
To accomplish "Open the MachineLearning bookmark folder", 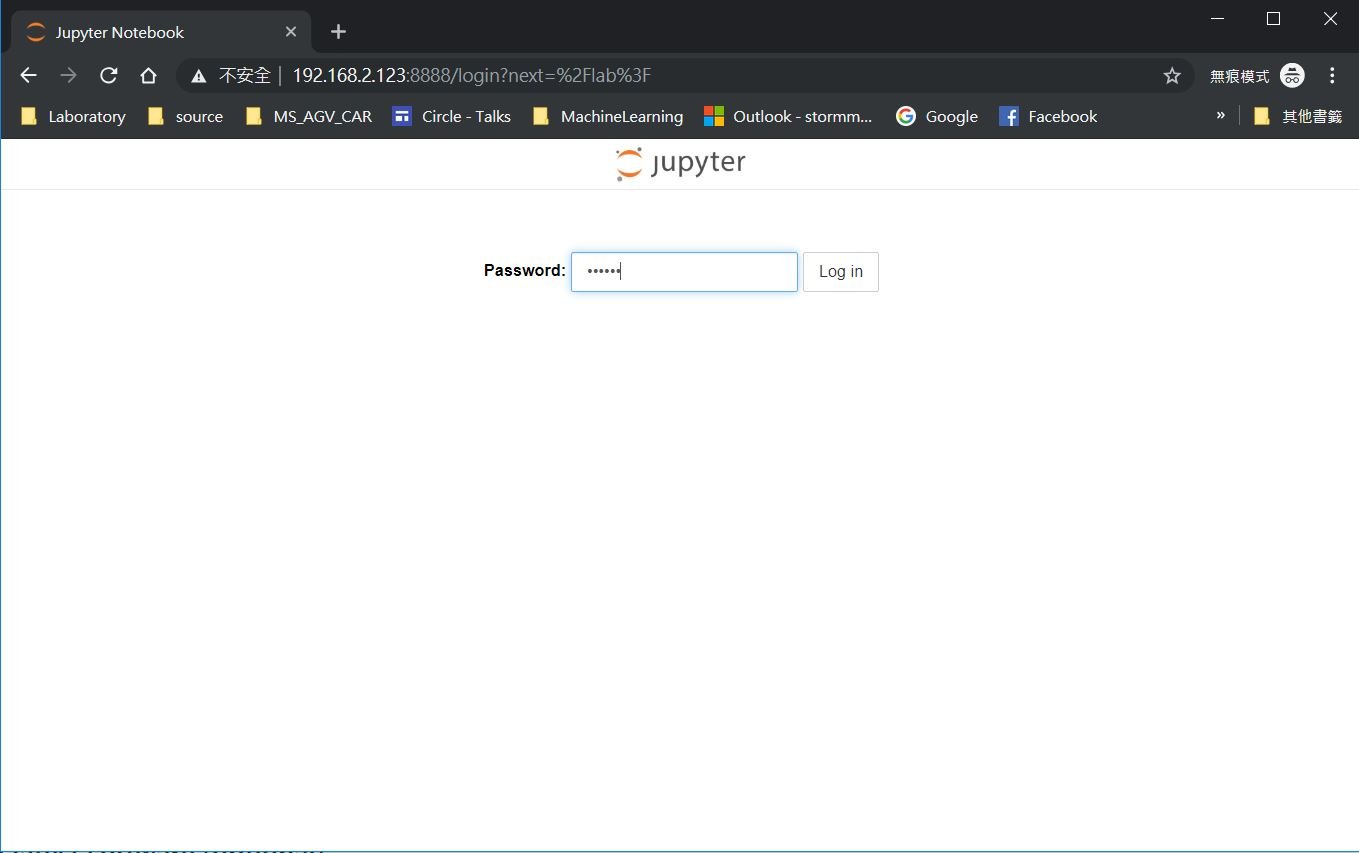I will [x=608, y=117].
